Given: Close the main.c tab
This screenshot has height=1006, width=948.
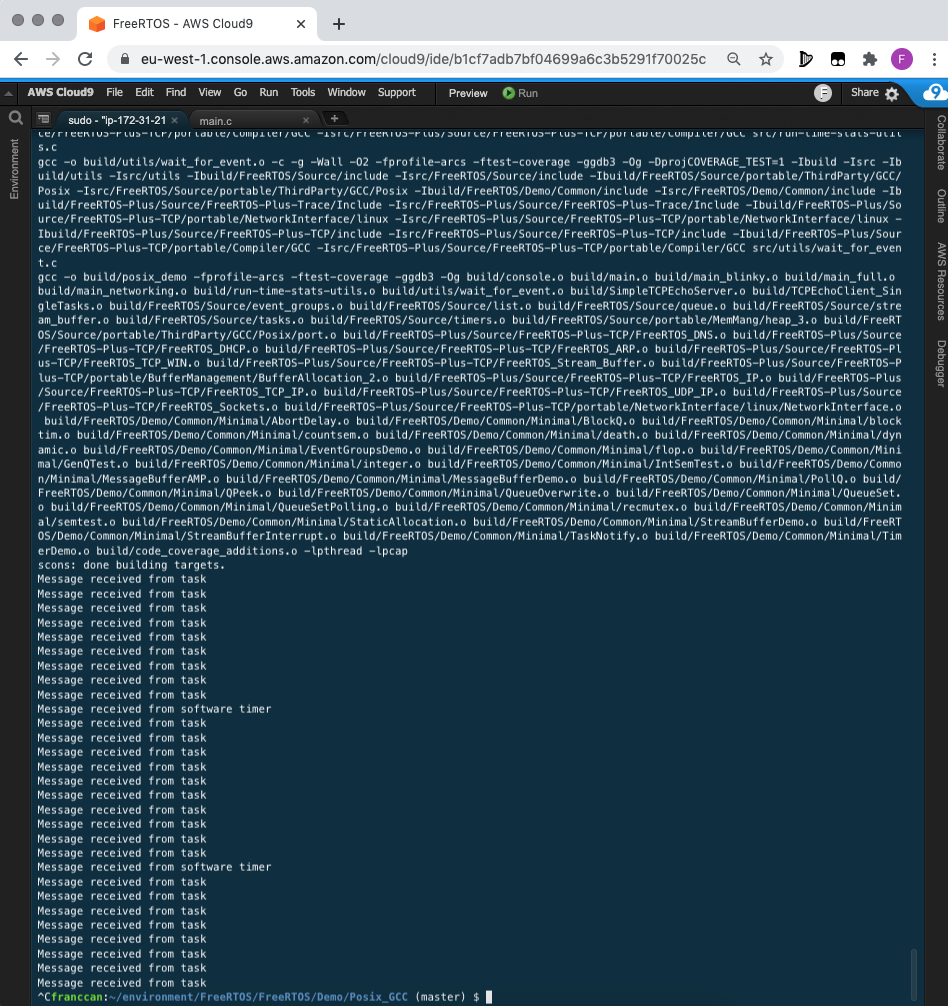Looking at the screenshot, I should coord(306,120).
